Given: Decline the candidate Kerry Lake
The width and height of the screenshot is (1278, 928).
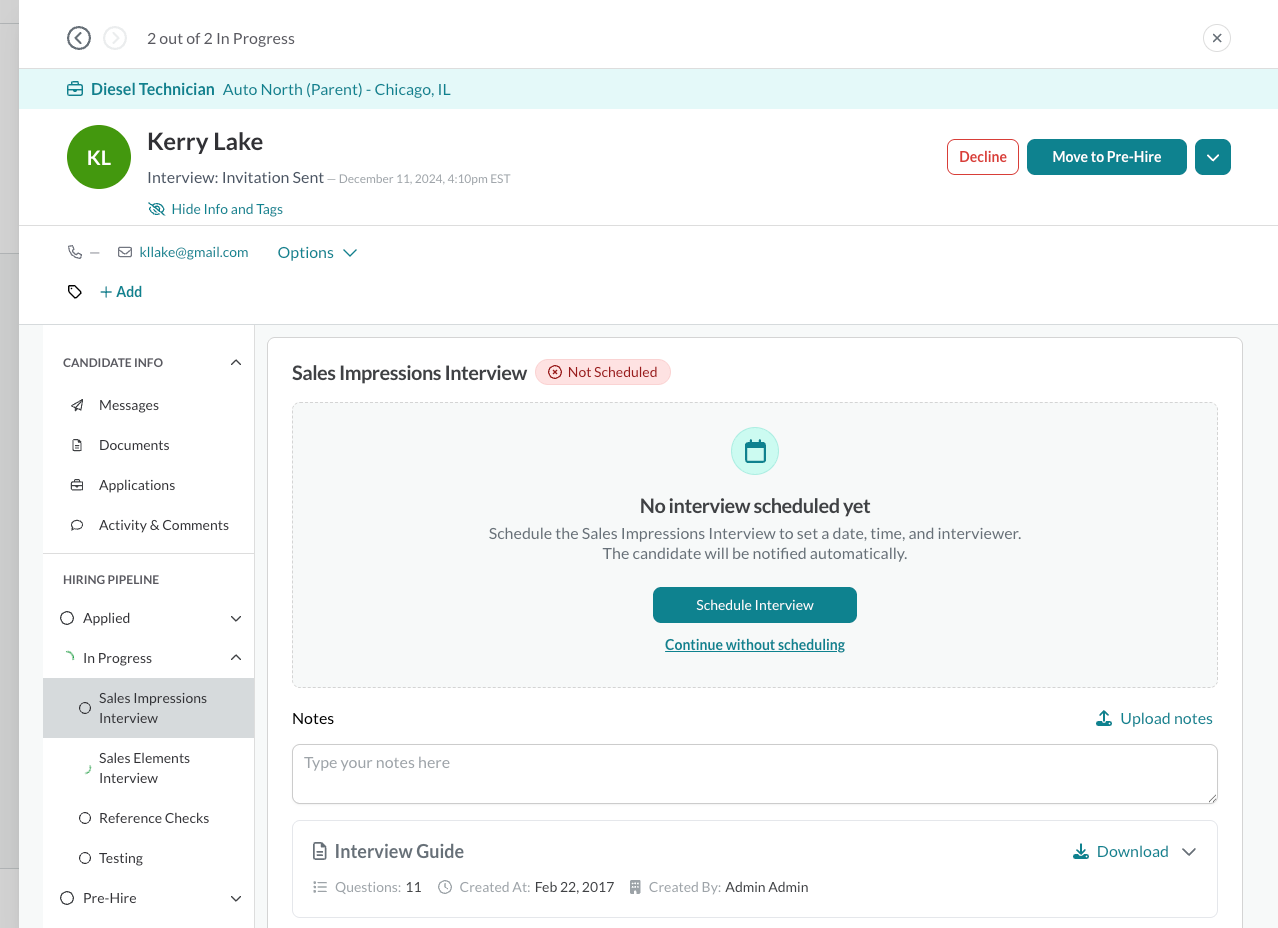Looking at the screenshot, I should [983, 157].
